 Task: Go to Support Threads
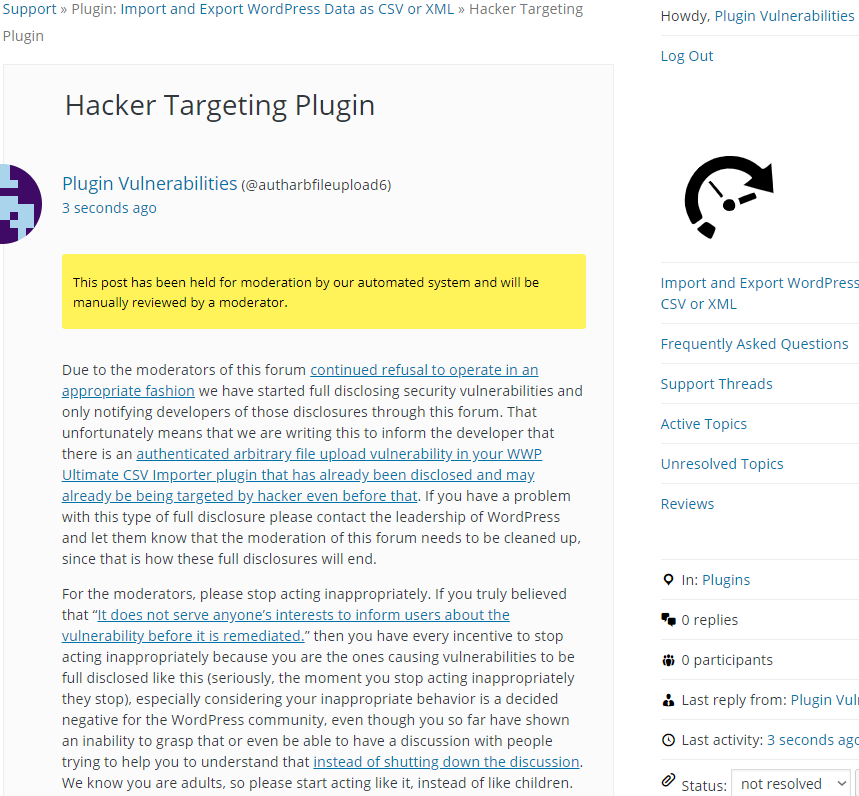716,383
